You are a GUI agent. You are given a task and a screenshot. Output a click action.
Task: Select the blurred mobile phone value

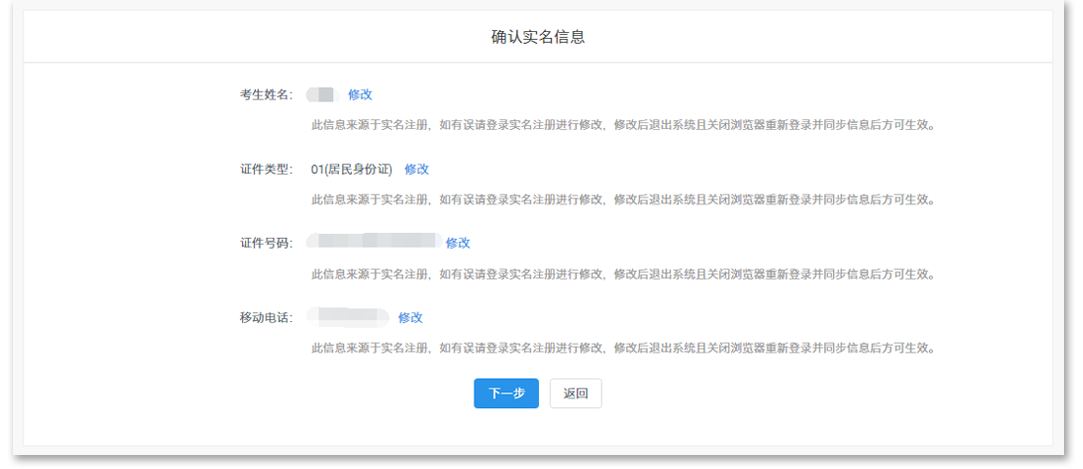coord(348,316)
